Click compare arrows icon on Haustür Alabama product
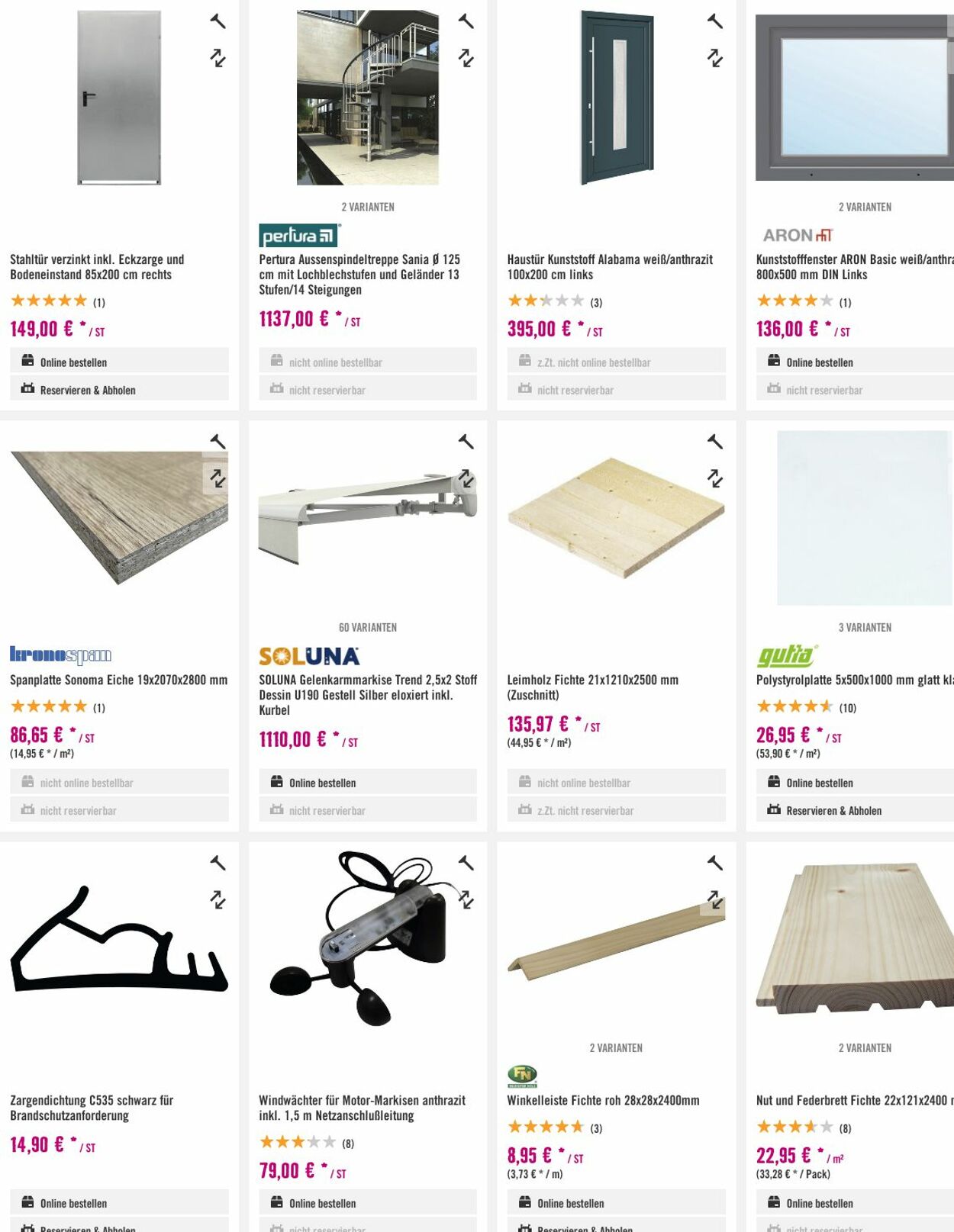954x1232 pixels. (x=715, y=58)
